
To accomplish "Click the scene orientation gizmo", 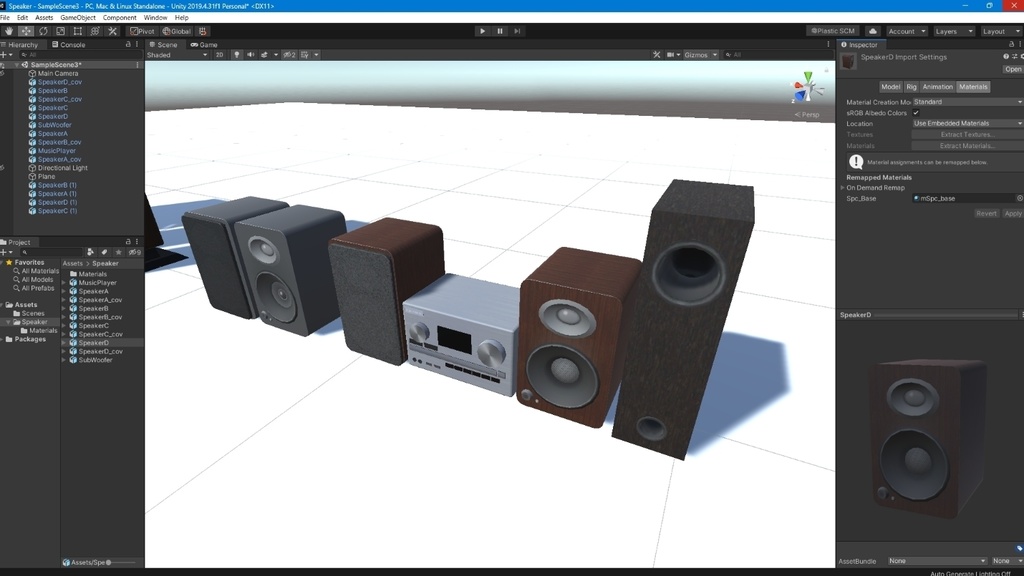I will 807,89.
